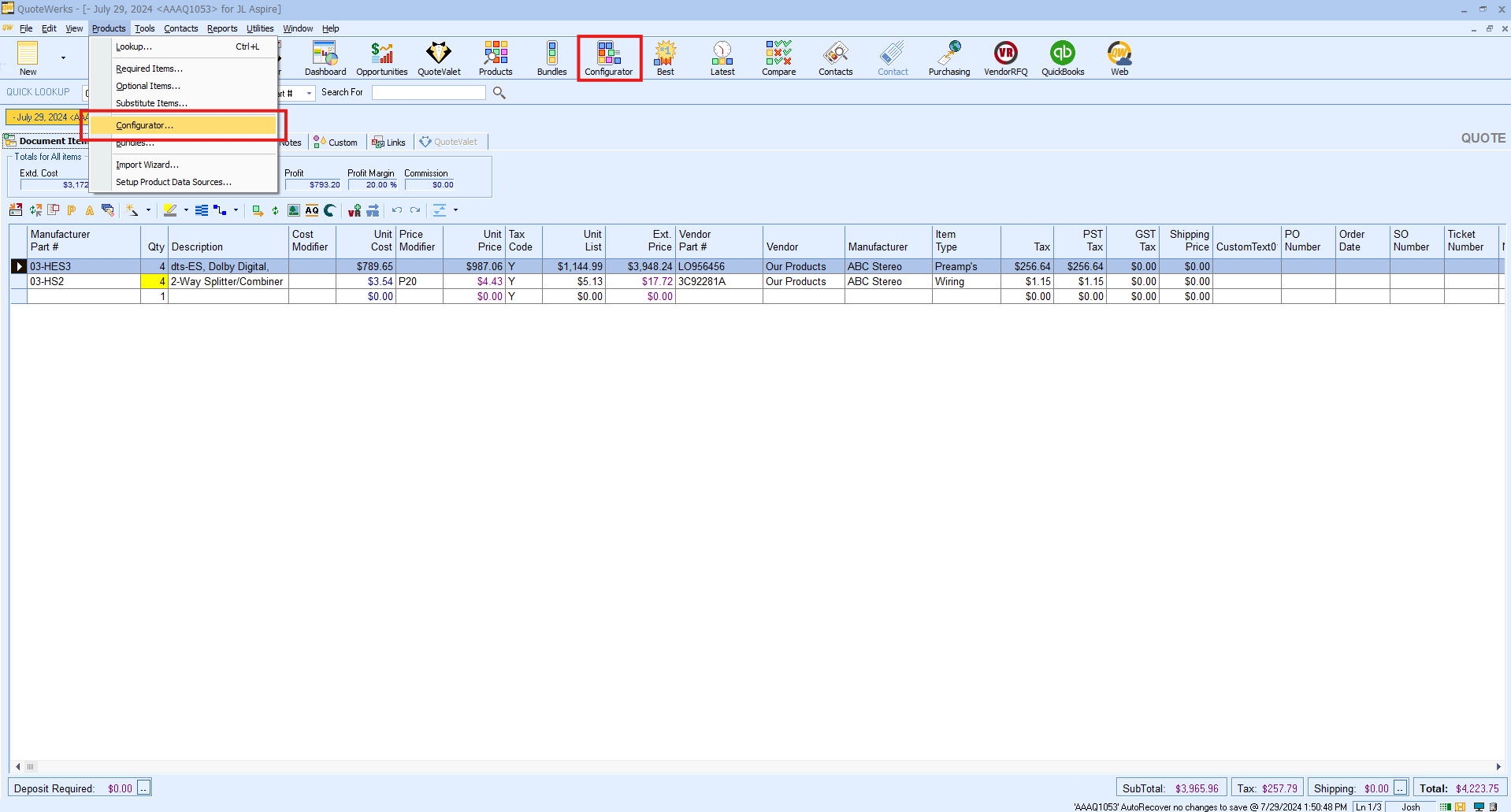Choose Import Wizard... from the Products menu
1511x812 pixels.
click(147, 165)
